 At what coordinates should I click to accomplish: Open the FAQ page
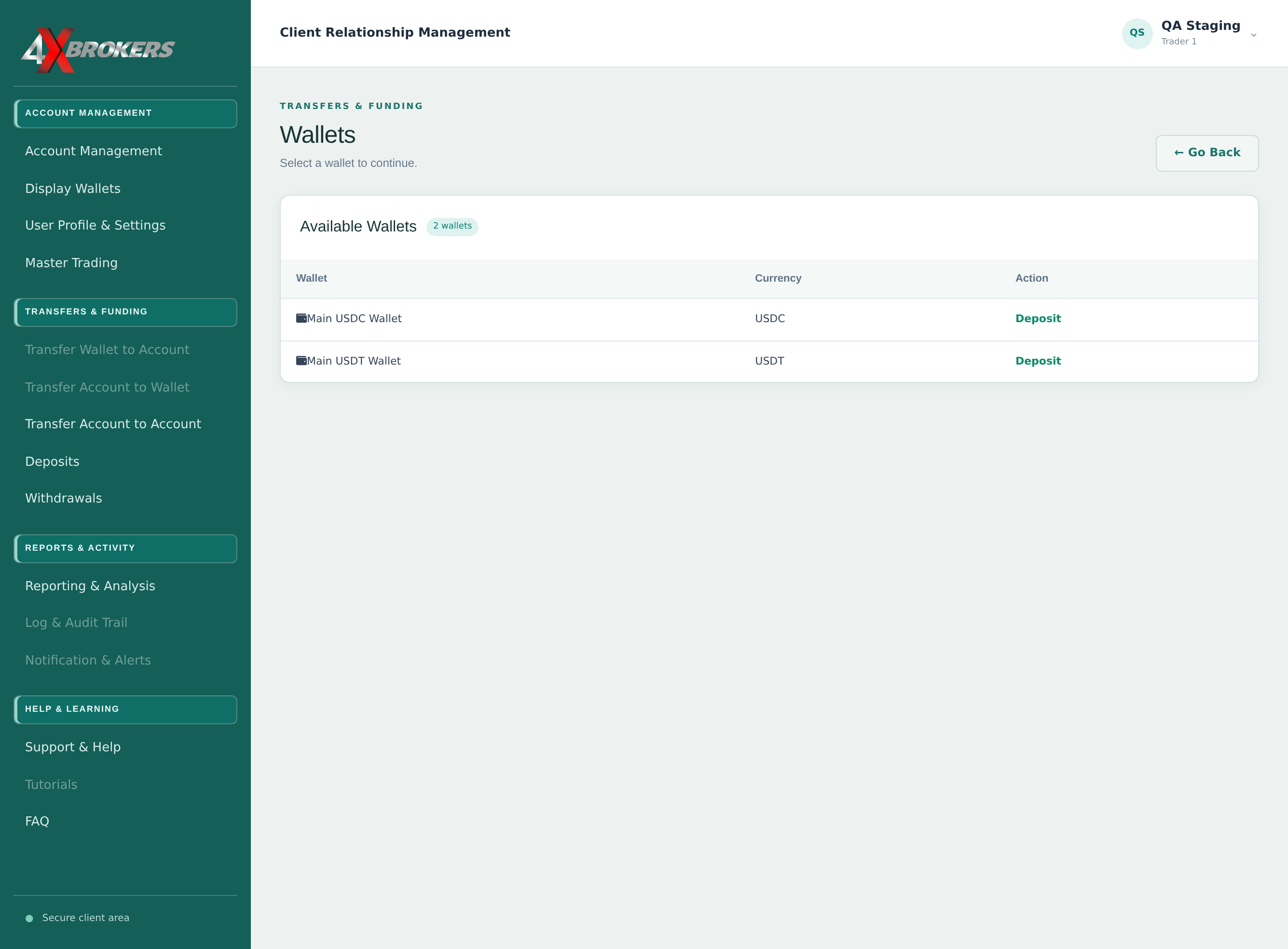(x=37, y=822)
